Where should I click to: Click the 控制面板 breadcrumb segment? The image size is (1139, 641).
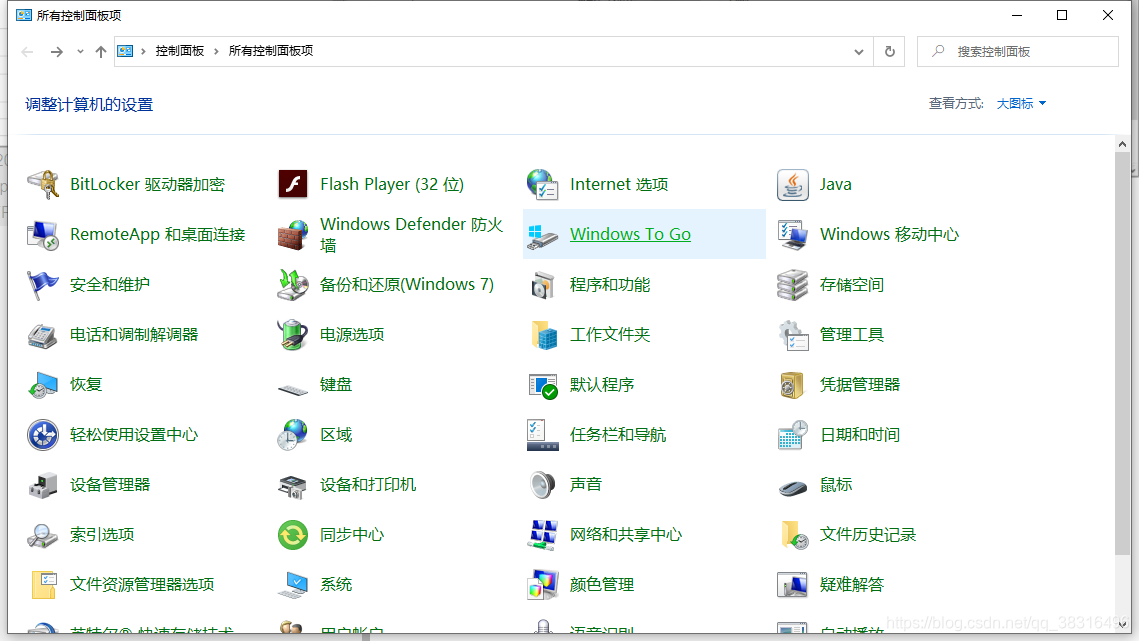point(179,51)
